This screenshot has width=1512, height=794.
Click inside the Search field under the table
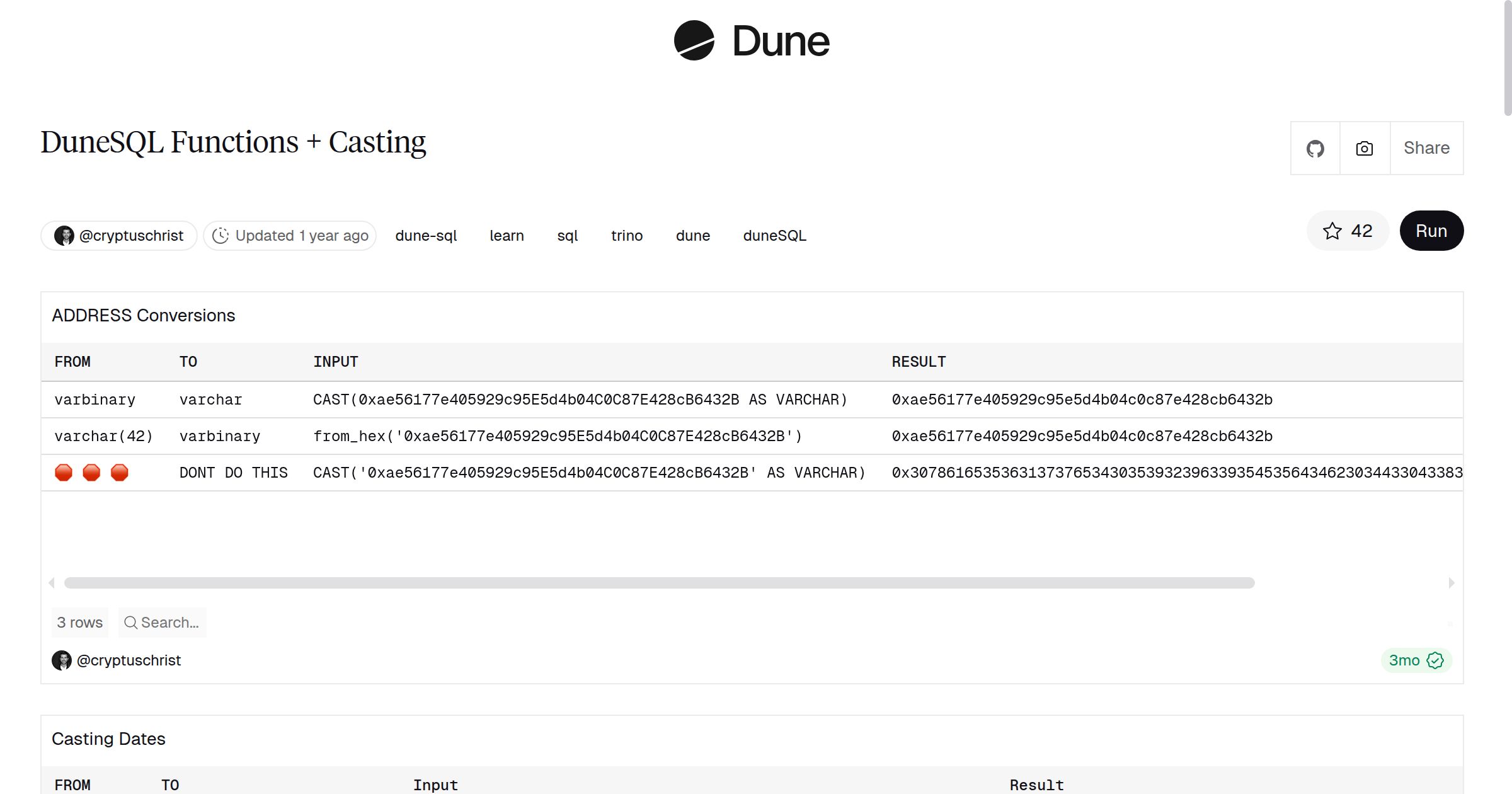point(169,623)
